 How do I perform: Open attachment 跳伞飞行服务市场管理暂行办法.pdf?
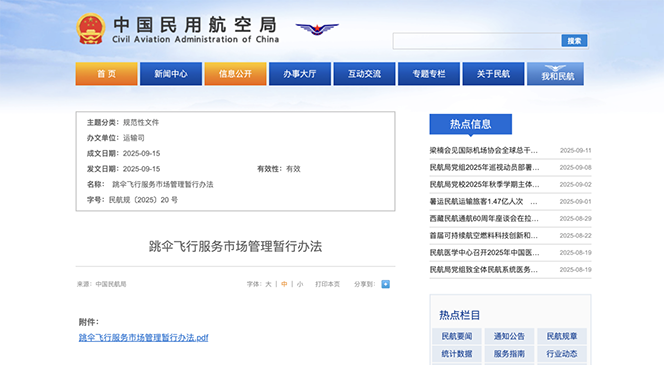(144, 337)
